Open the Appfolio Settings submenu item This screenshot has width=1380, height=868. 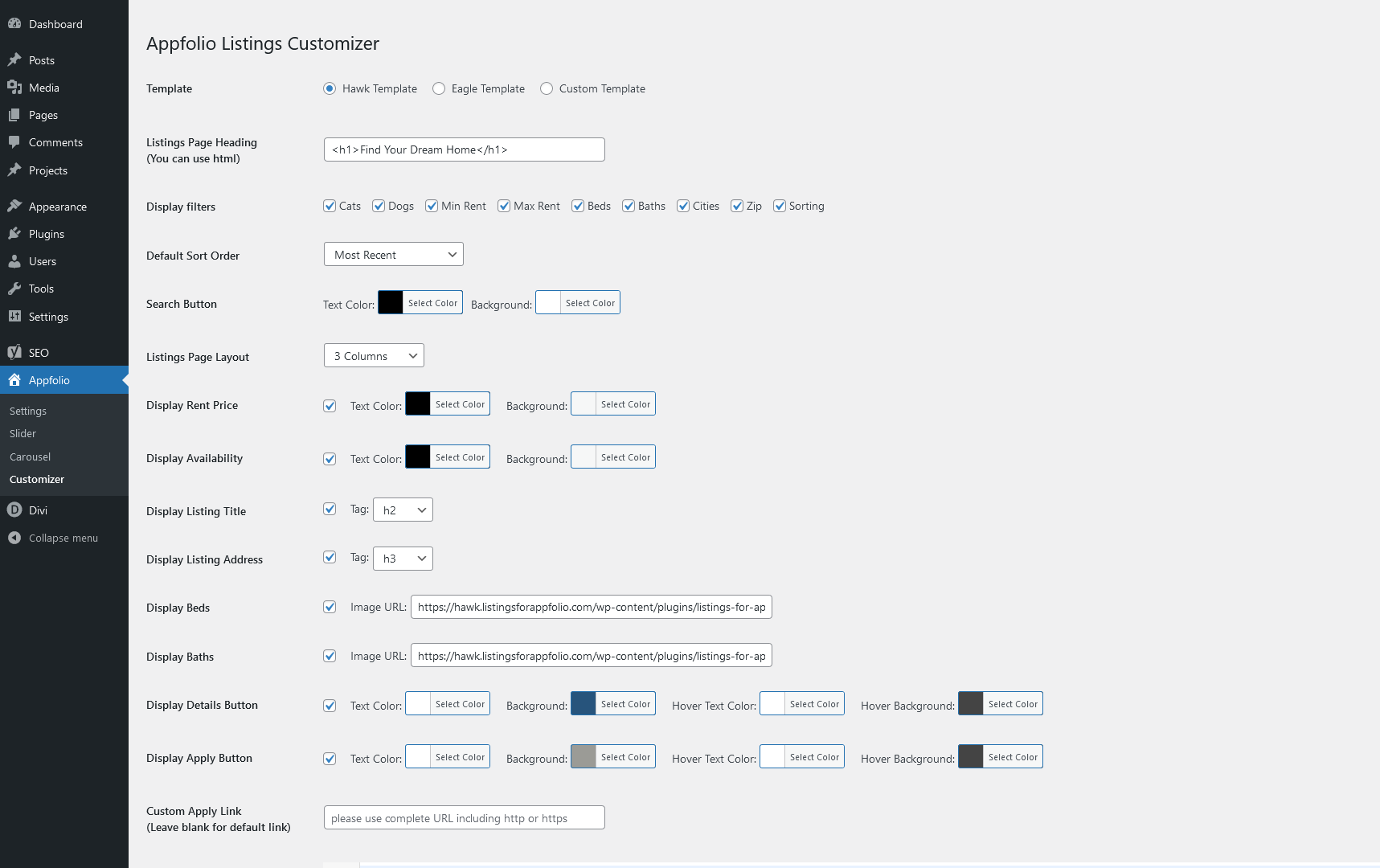click(28, 411)
